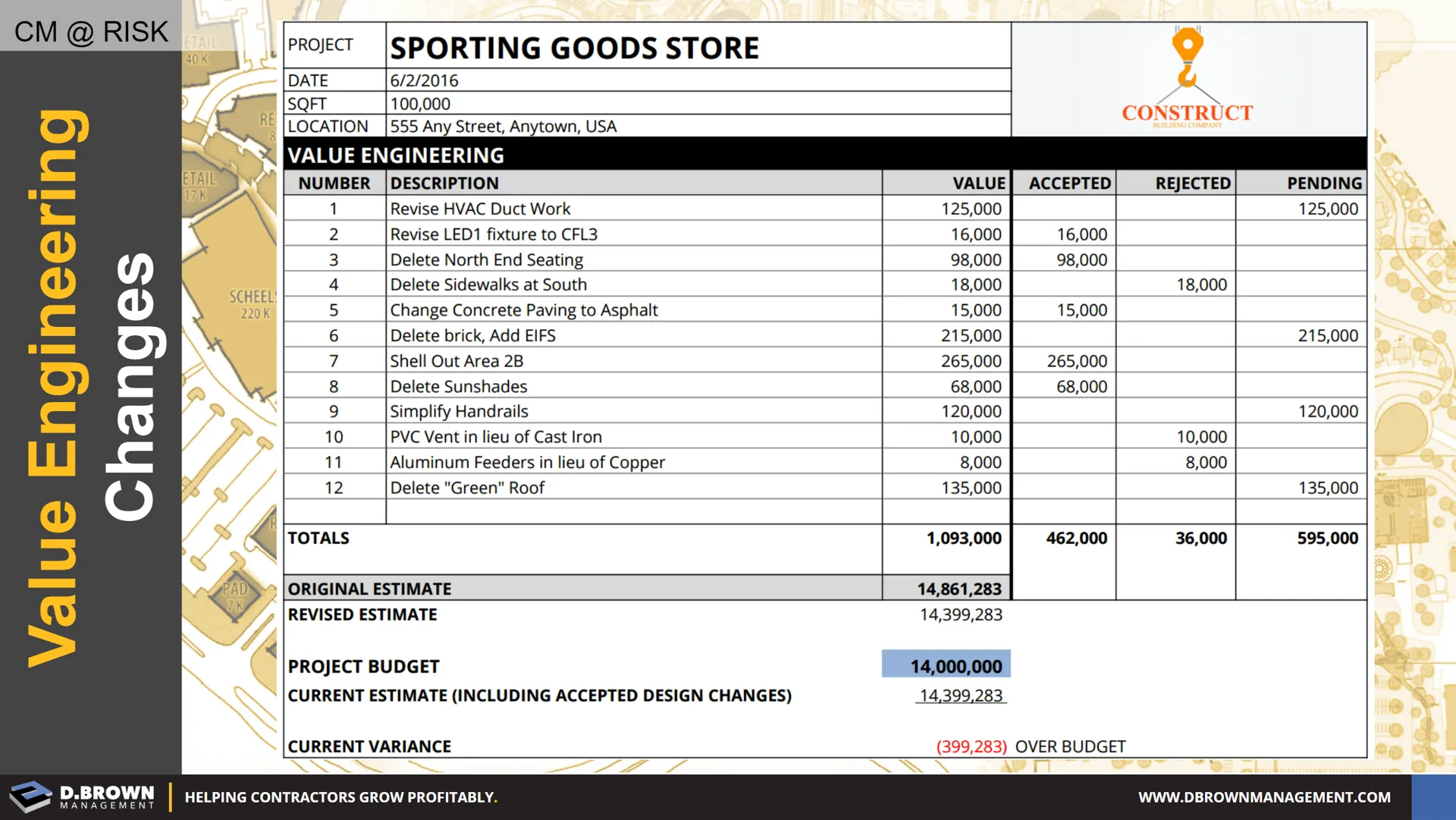Click the total pending 595,000 cell
Image resolution: width=1456 pixels, height=820 pixels.
[1326, 539]
